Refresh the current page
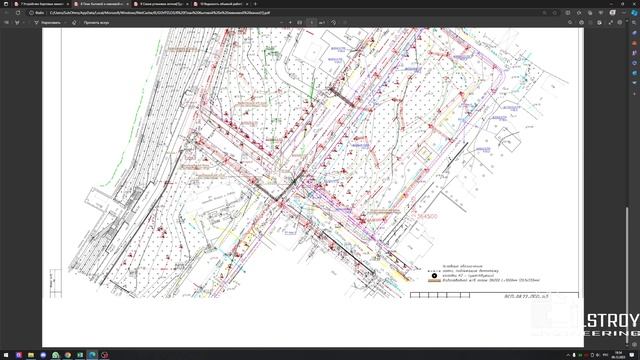This screenshot has height=360, width=640. pos(18,13)
